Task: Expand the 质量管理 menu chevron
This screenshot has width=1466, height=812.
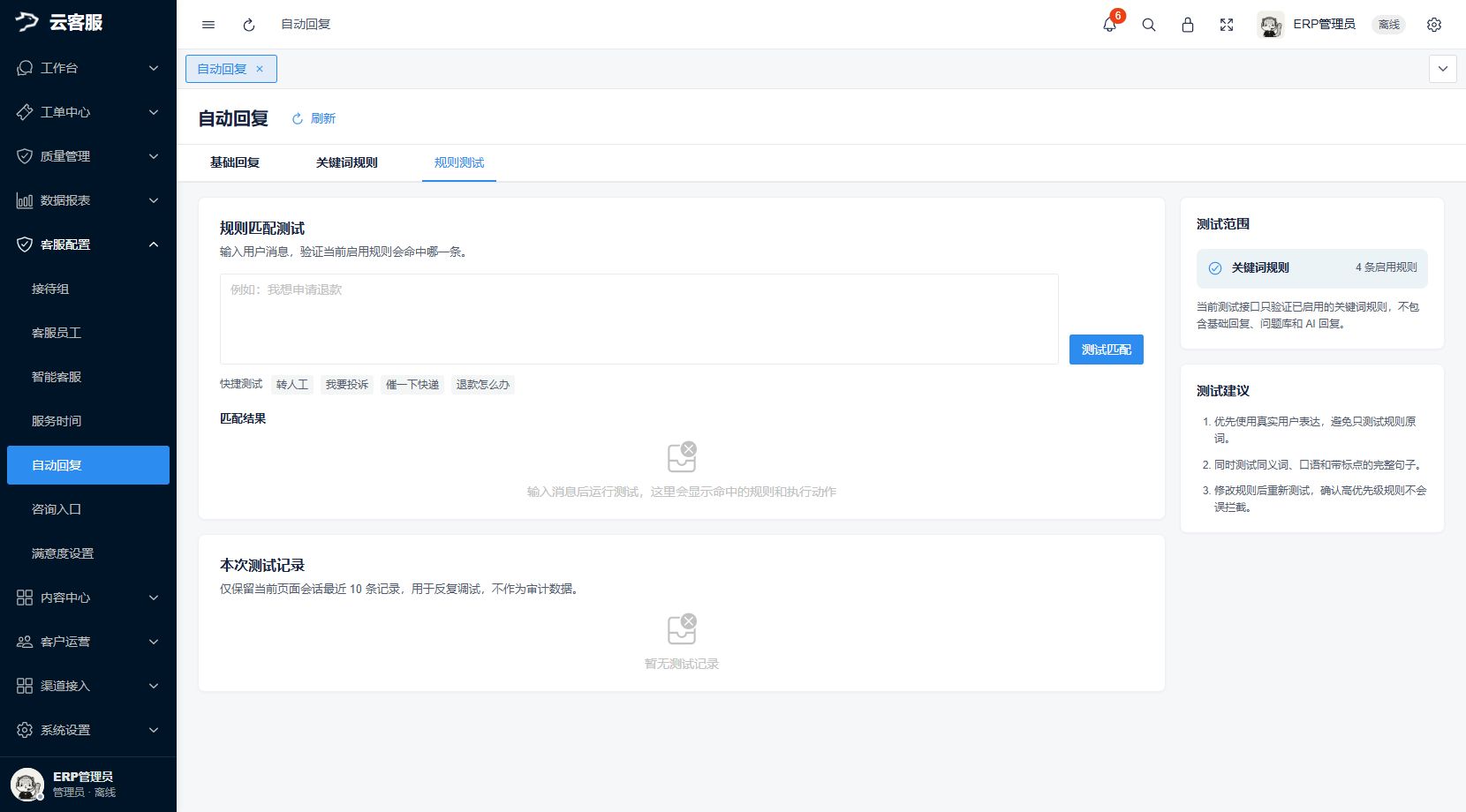Action: [x=154, y=156]
